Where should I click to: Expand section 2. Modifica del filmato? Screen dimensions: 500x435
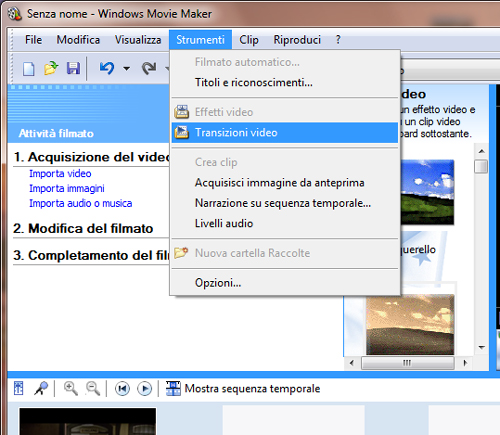(x=83, y=229)
